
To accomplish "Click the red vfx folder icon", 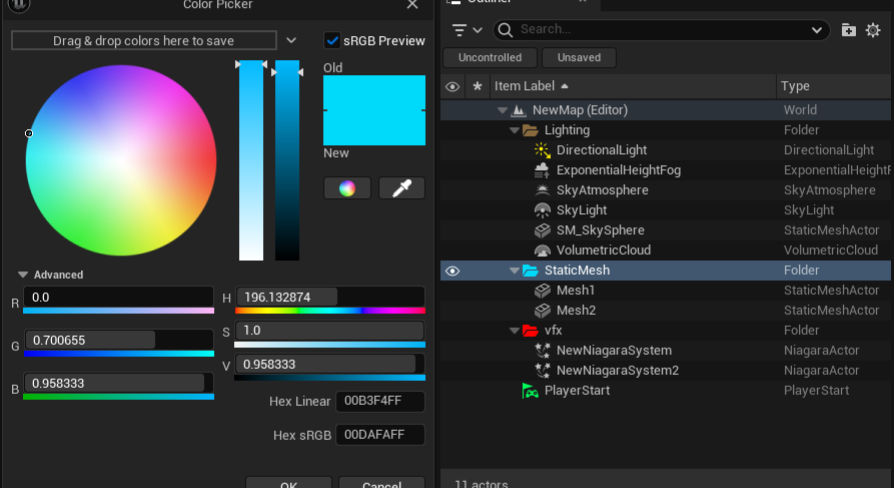I will 530,330.
